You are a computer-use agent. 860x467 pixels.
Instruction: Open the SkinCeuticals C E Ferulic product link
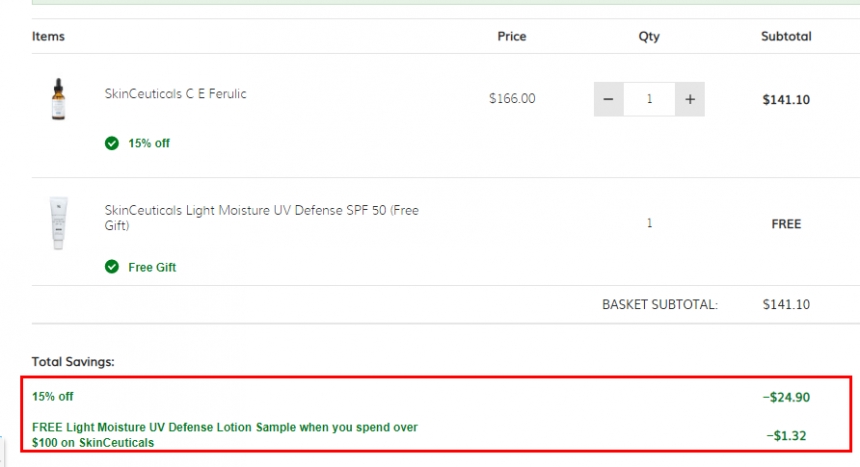coord(176,94)
